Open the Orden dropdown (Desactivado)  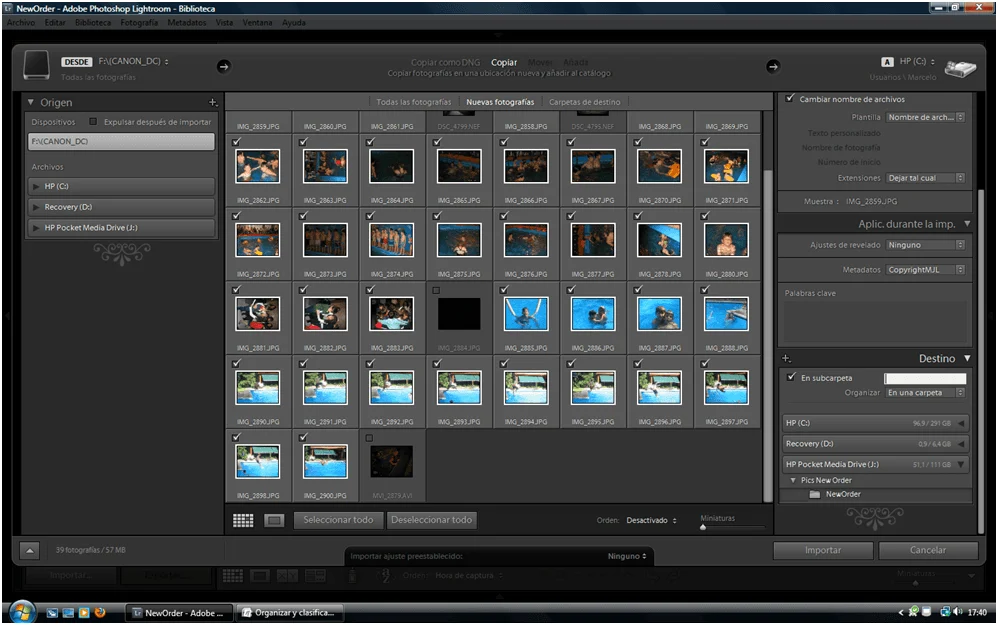pos(651,521)
